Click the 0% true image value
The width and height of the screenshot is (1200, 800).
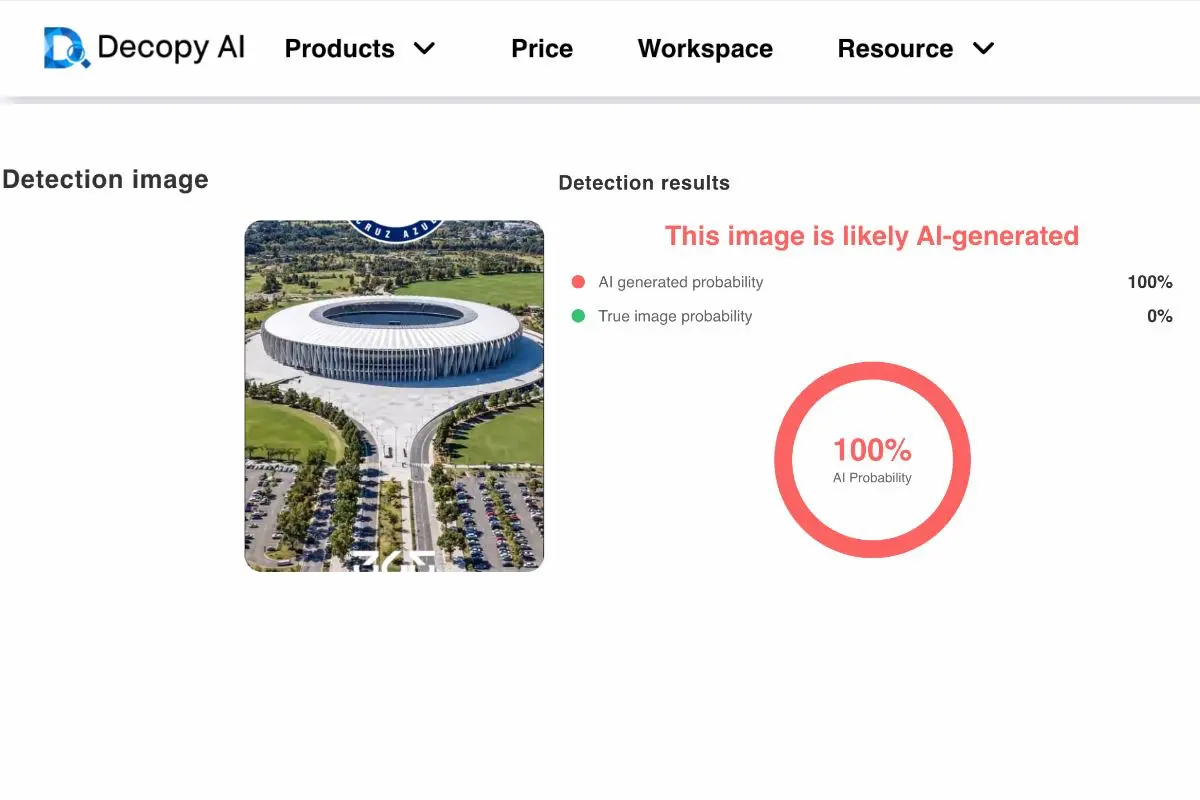(1159, 316)
